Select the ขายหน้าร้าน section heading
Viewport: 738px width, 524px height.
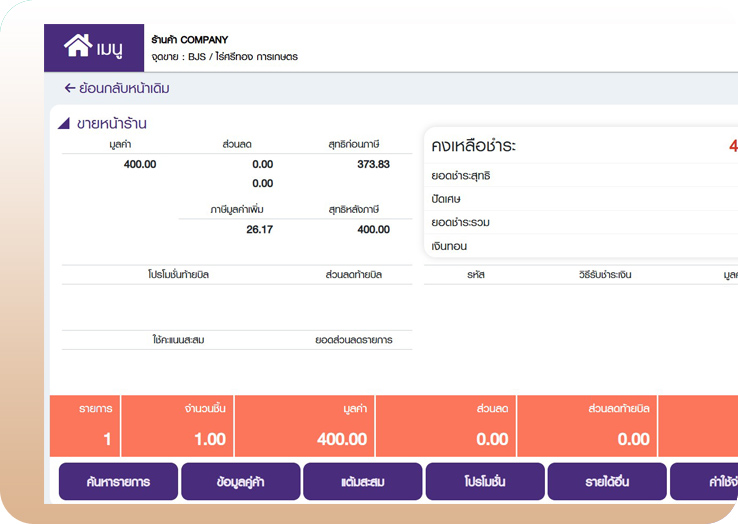tap(112, 124)
